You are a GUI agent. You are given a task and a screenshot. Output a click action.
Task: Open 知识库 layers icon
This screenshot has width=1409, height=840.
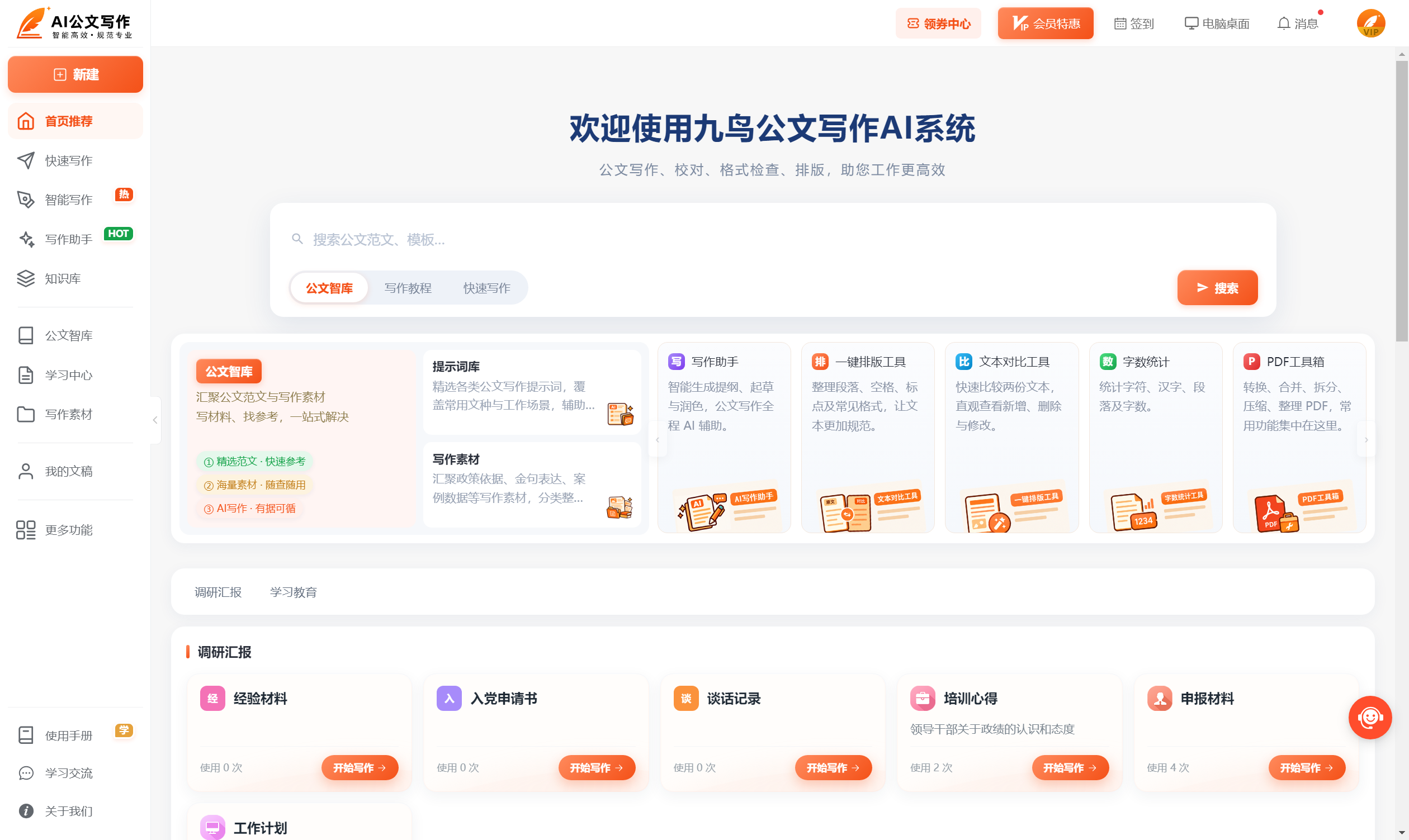point(26,278)
